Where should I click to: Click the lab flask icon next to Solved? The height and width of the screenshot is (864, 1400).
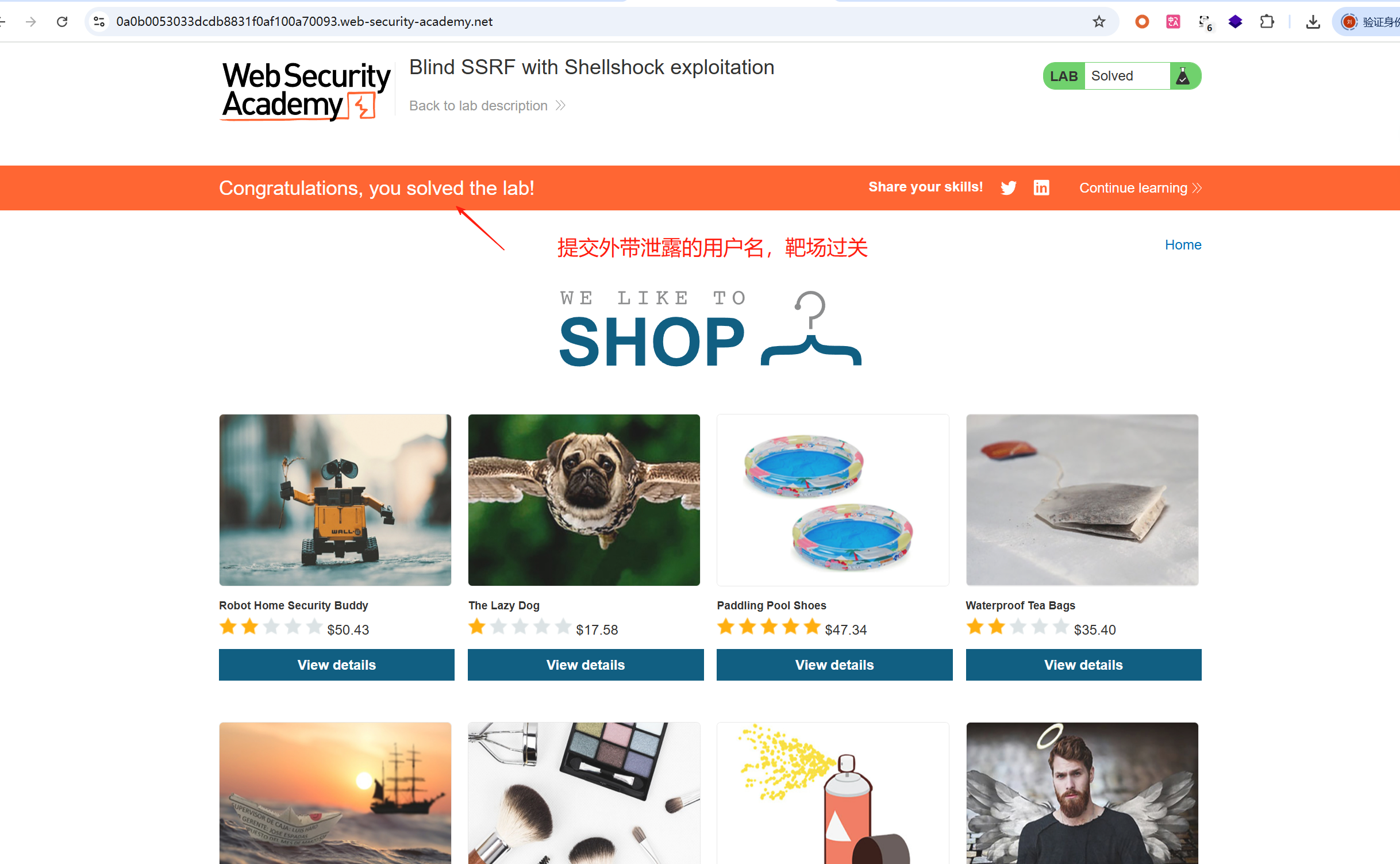[1183, 76]
